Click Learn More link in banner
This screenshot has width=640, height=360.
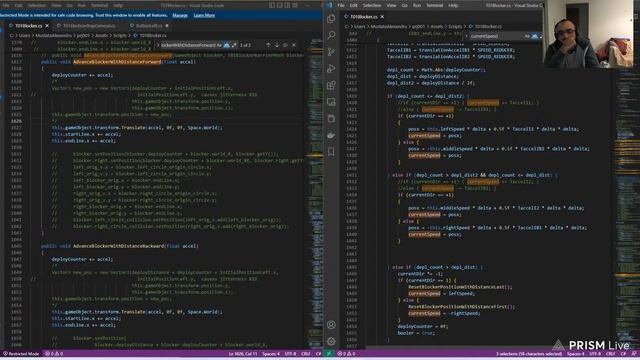(x=204, y=16)
